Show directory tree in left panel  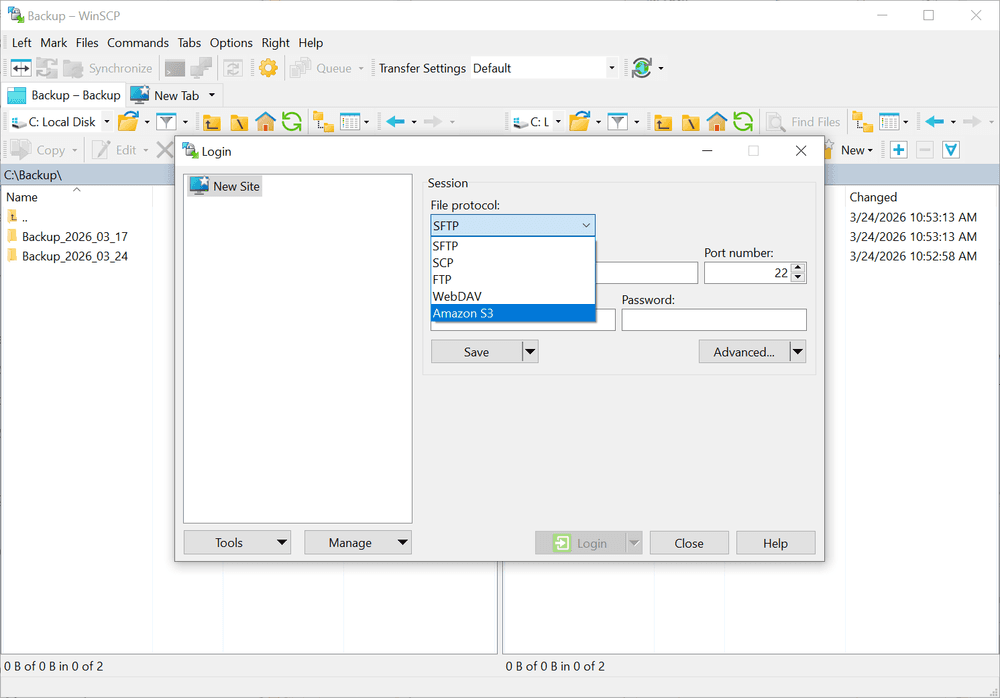pyautogui.click(x=323, y=121)
